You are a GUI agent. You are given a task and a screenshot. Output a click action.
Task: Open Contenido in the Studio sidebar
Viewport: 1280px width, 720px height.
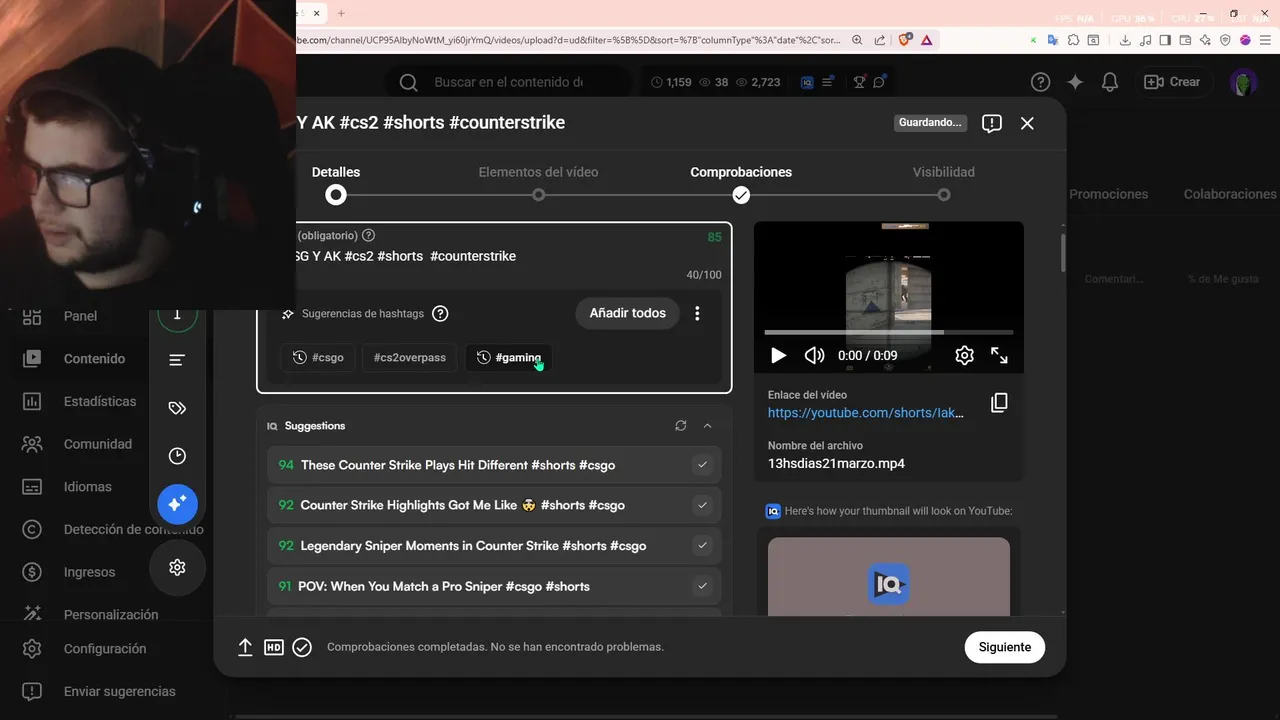(94, 358)
